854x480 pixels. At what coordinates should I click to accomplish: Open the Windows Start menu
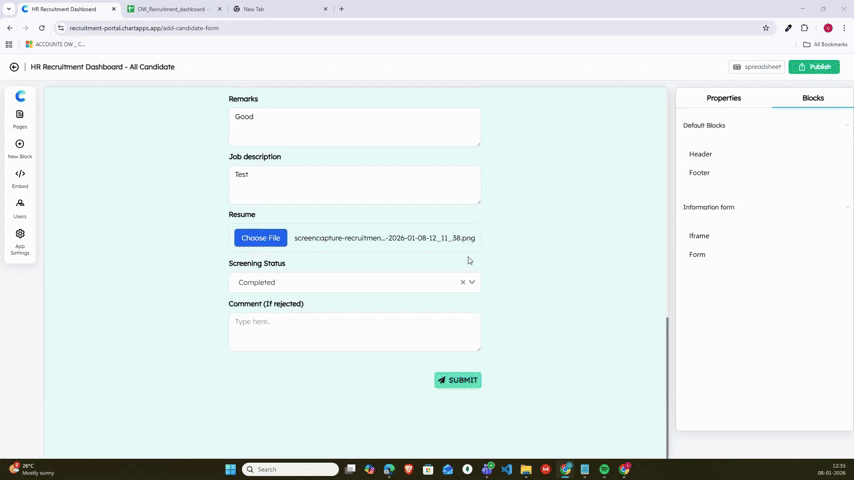(230, 469)
